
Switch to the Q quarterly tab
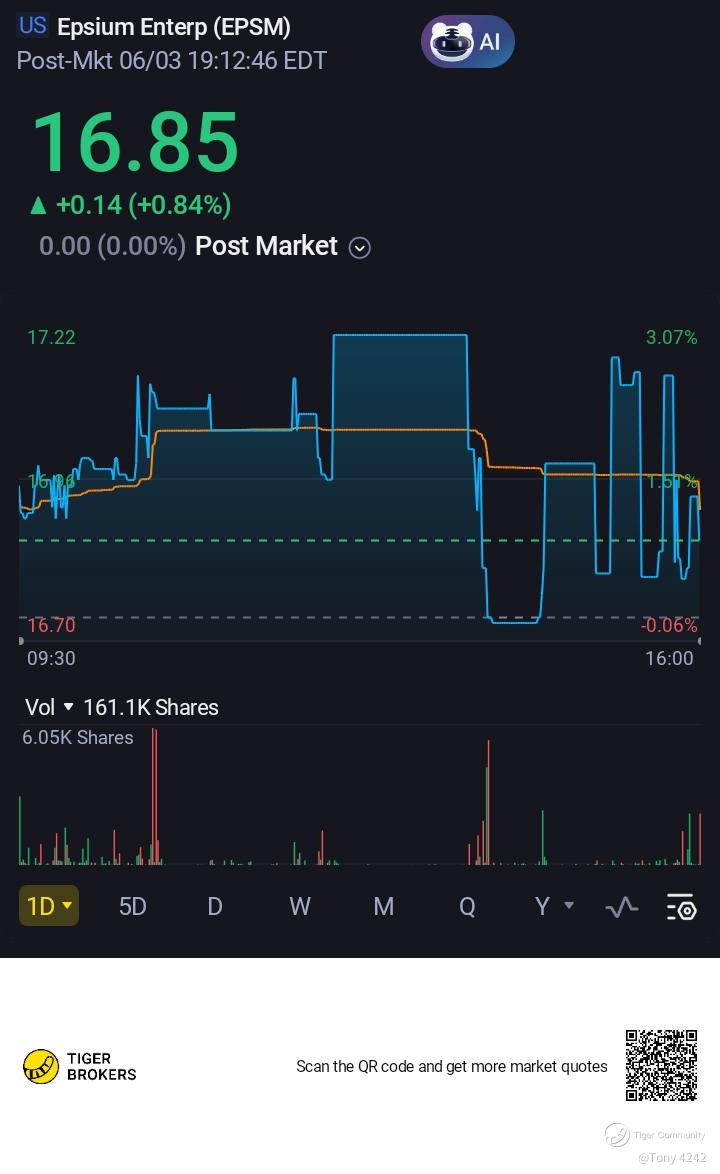click(467, 906)
